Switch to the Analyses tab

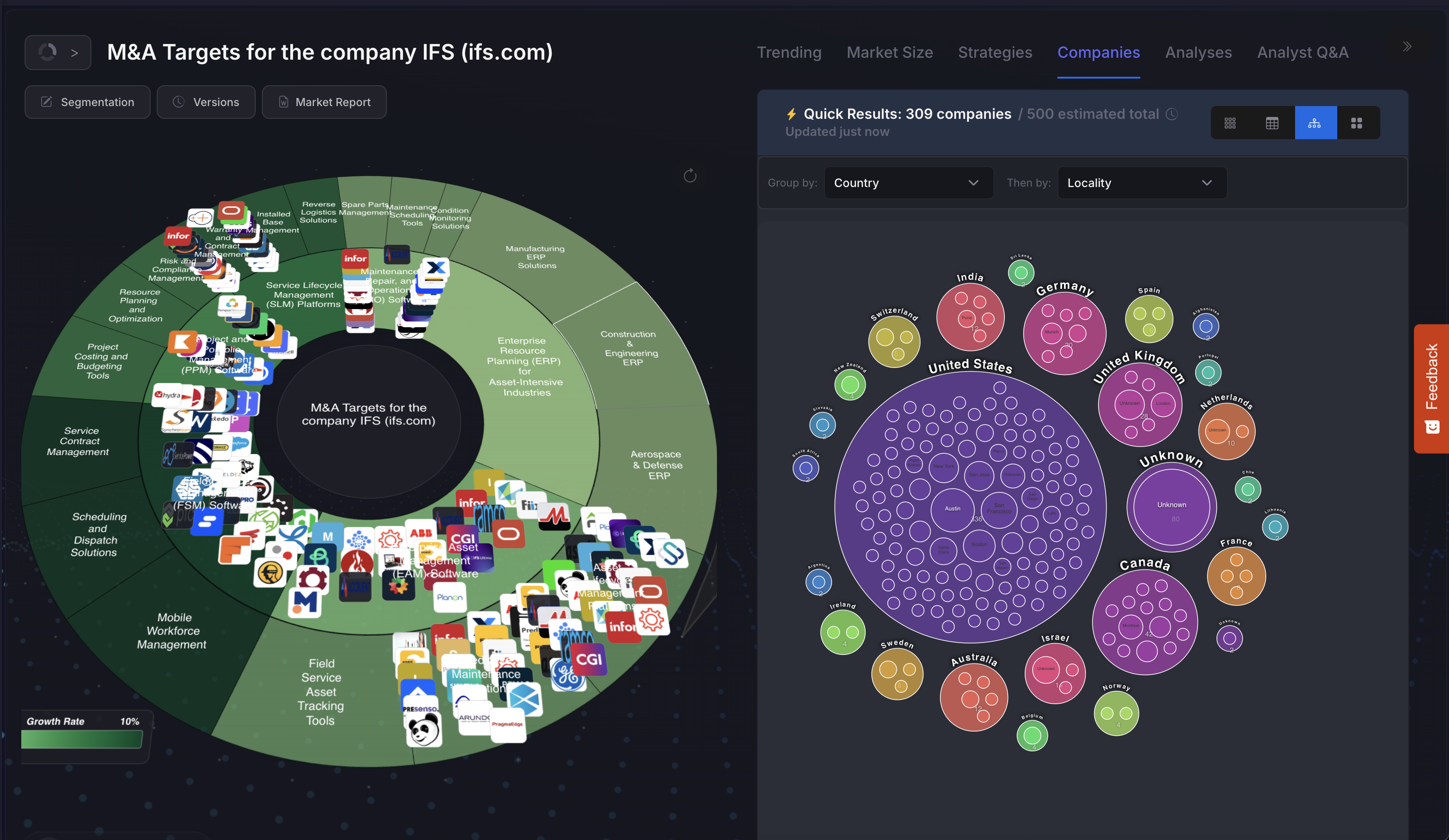pyautogui.click(x=1199, y=52)
